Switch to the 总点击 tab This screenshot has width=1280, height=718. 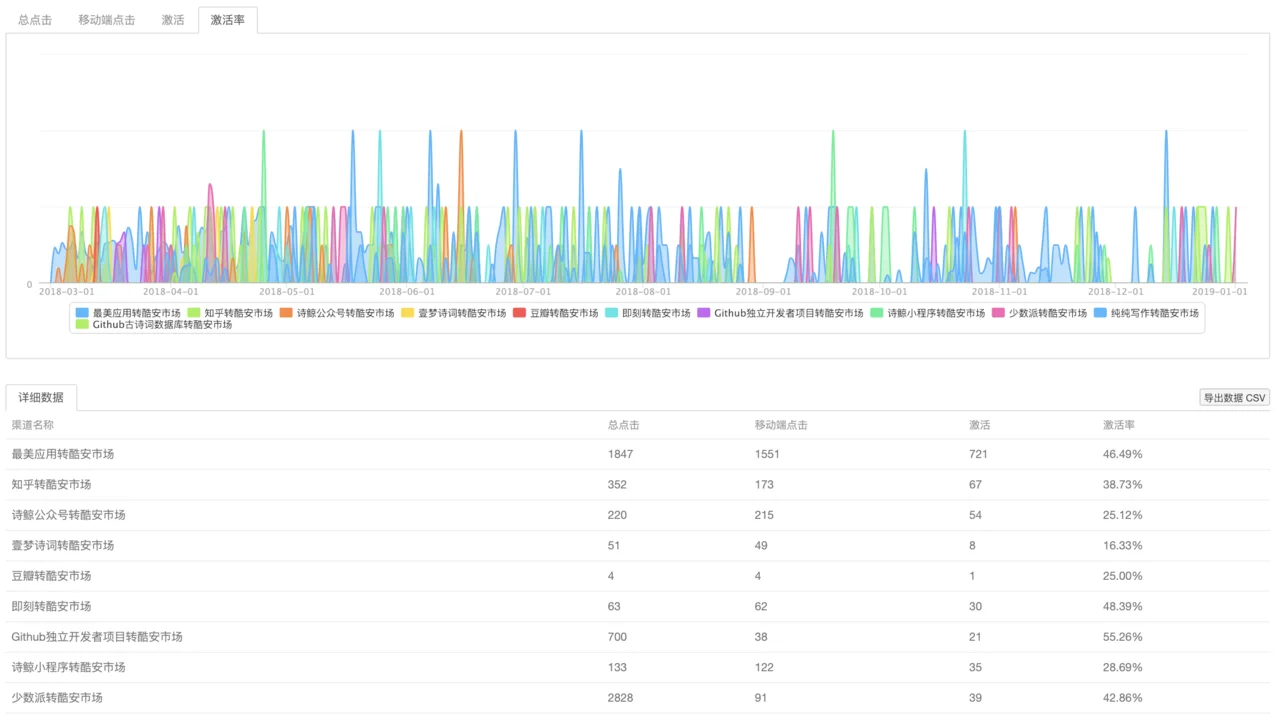click(x=35, y=20)
